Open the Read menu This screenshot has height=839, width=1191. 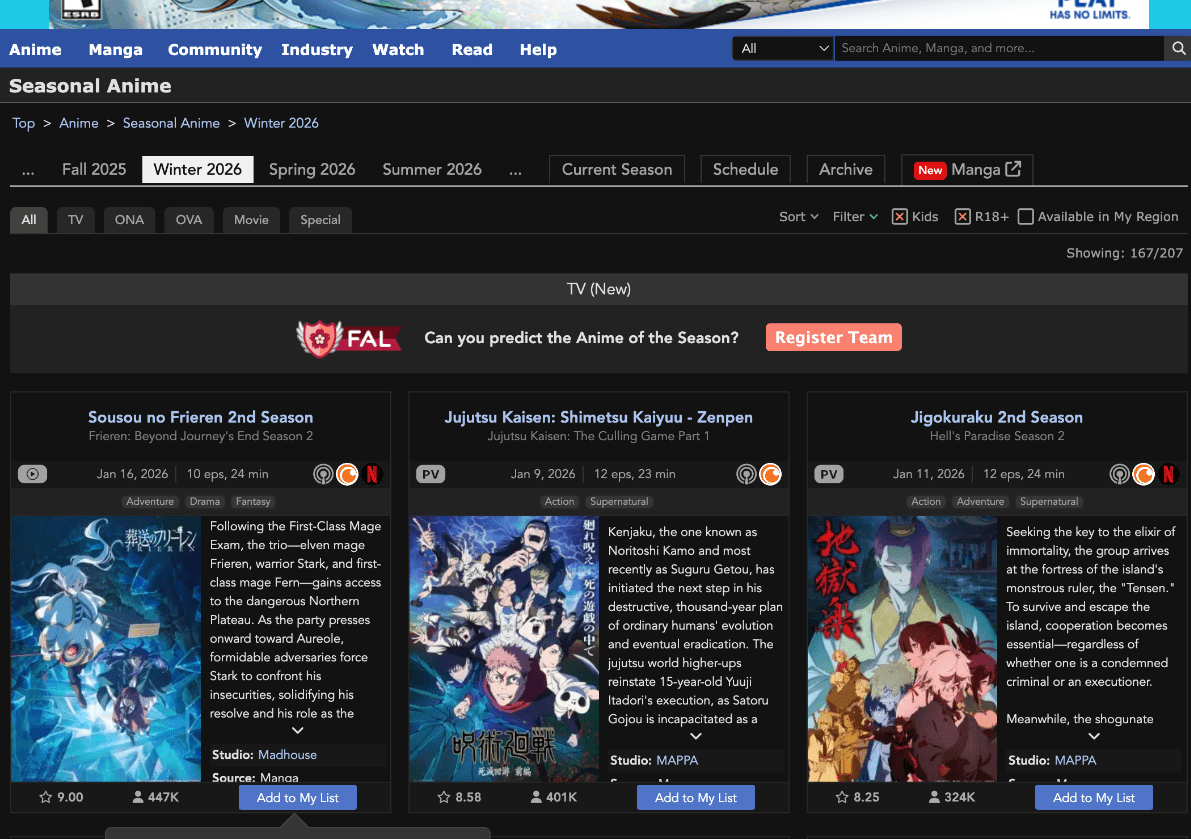click(472, 49)
